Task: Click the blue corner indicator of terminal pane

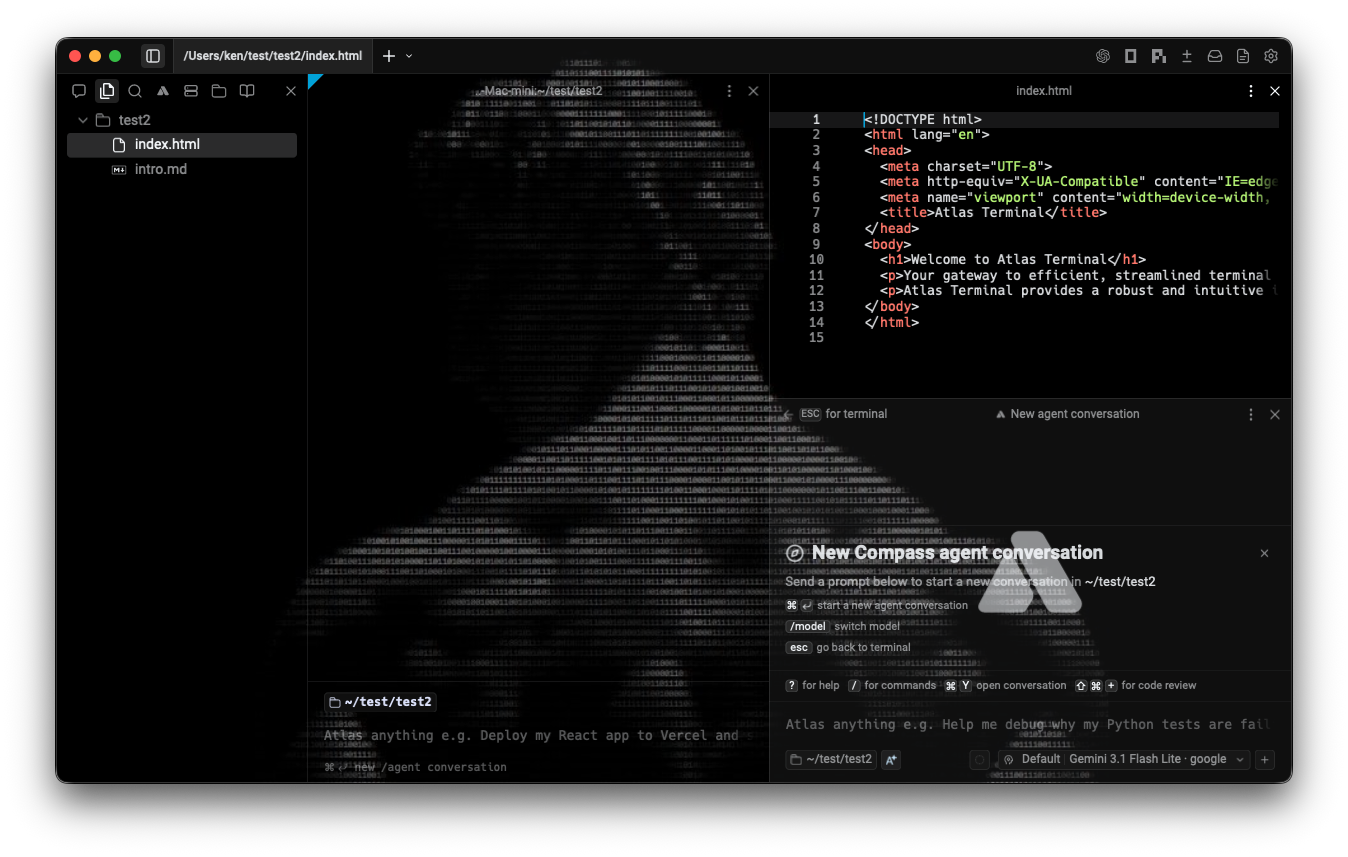Action: pyautogui.click(x=313, y=79)
